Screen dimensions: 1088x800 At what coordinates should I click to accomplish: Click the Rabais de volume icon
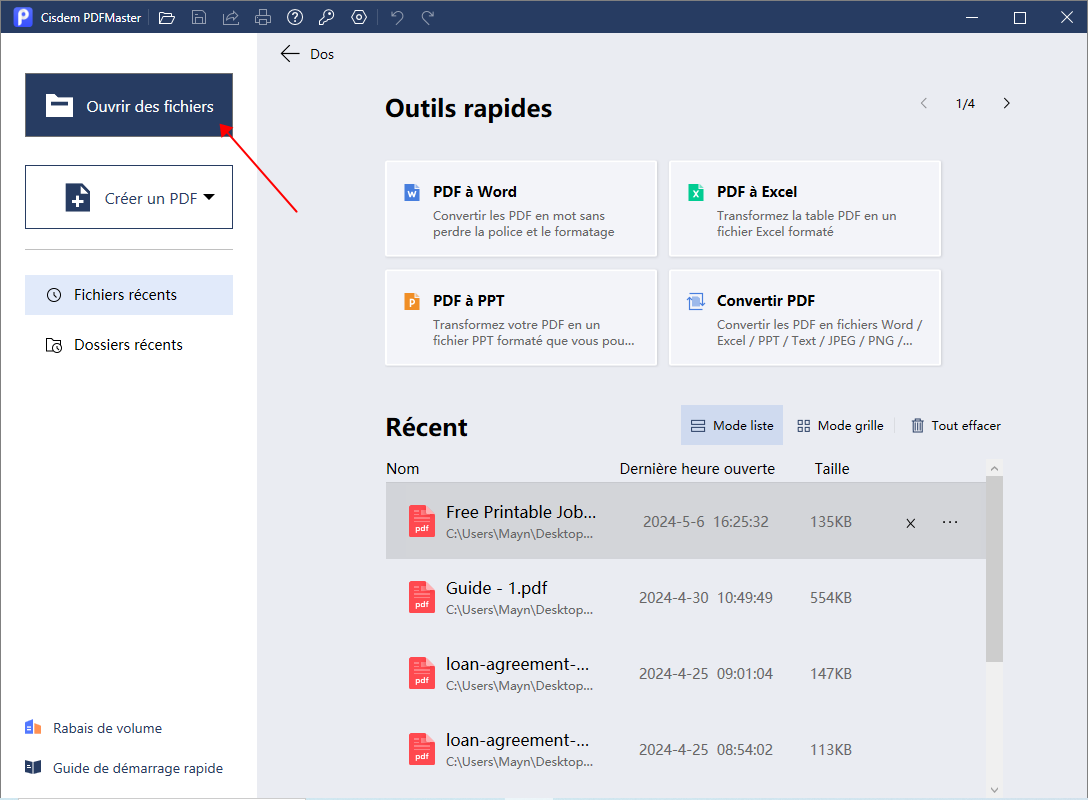tap(33, 727)
